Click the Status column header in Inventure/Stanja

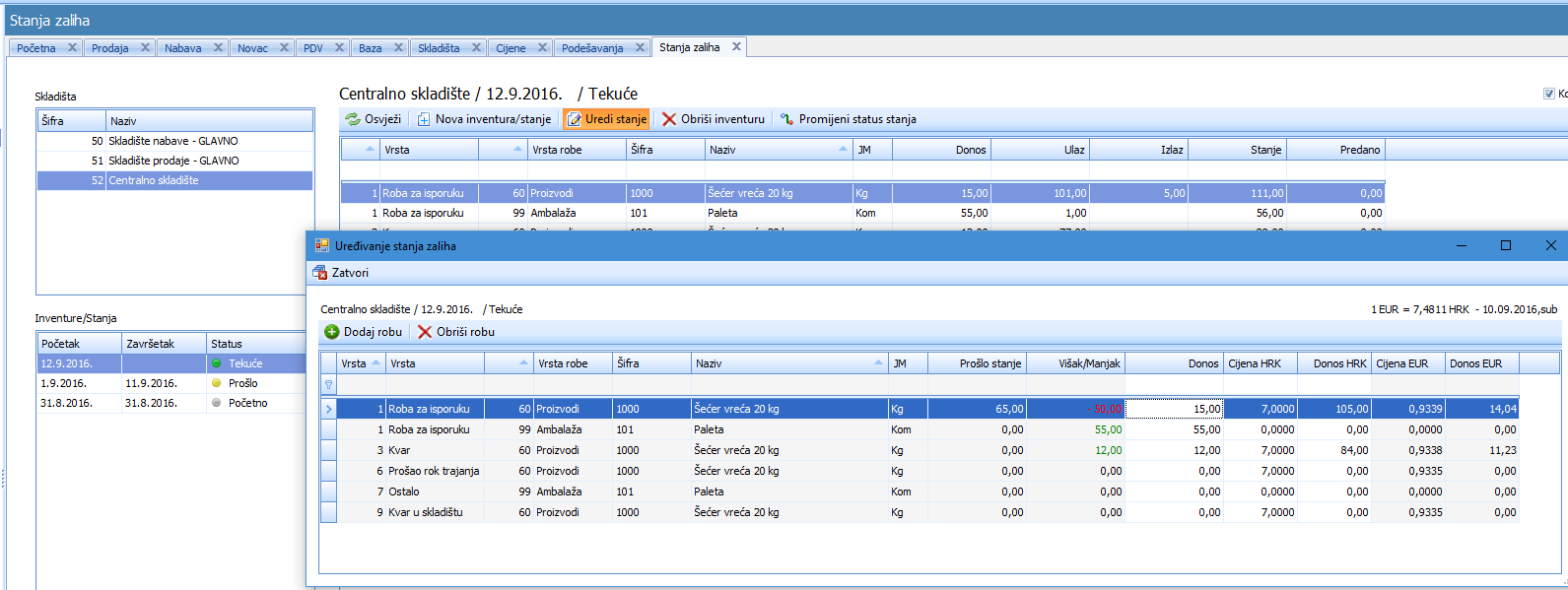point(256,343)
